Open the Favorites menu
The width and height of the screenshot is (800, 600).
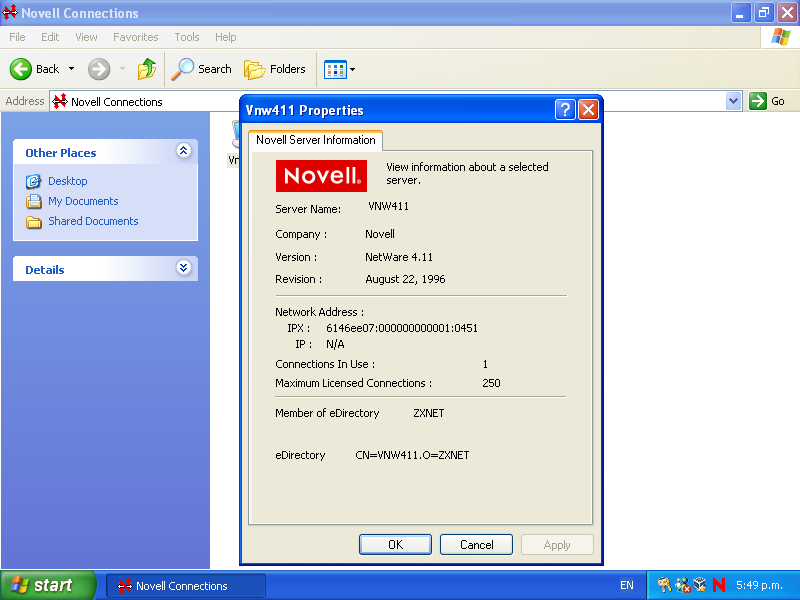pos(136,37)
